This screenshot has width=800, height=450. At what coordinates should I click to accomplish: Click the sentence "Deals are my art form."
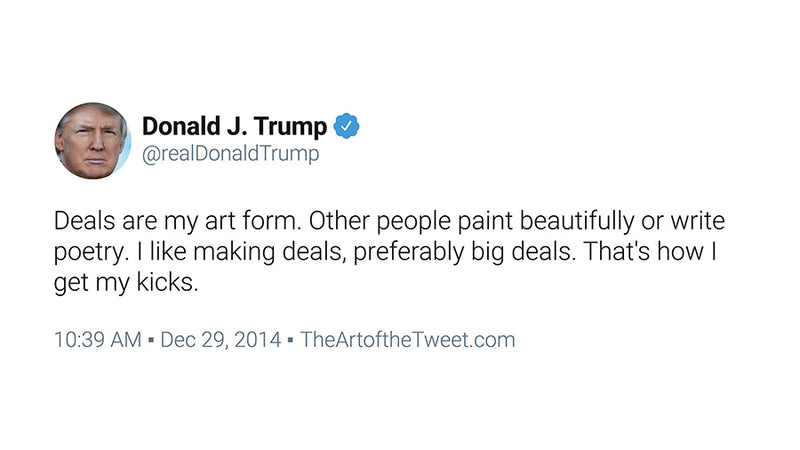click(148, 220)
